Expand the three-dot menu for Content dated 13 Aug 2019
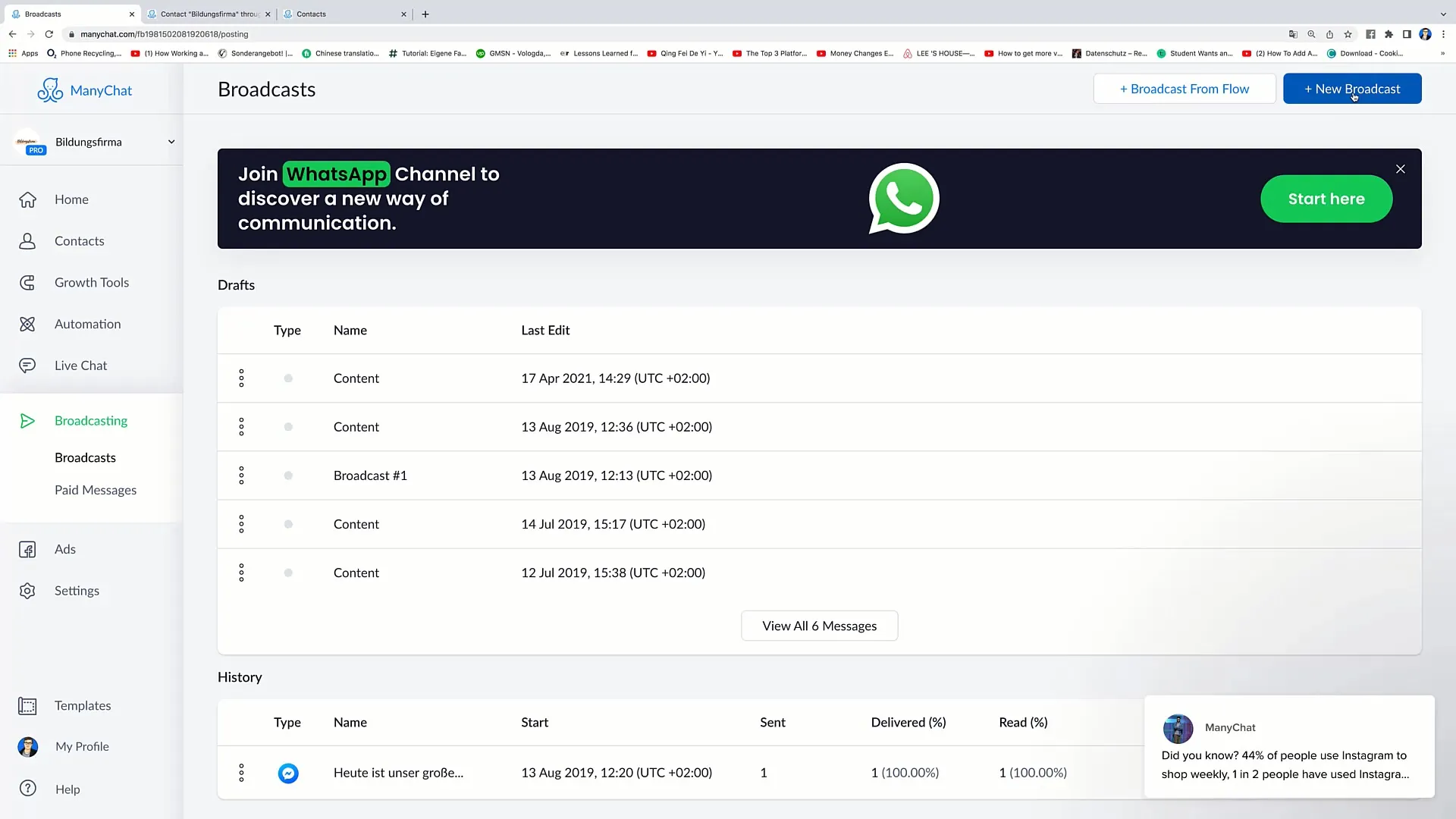1456x819 pixels. [241, 427]
